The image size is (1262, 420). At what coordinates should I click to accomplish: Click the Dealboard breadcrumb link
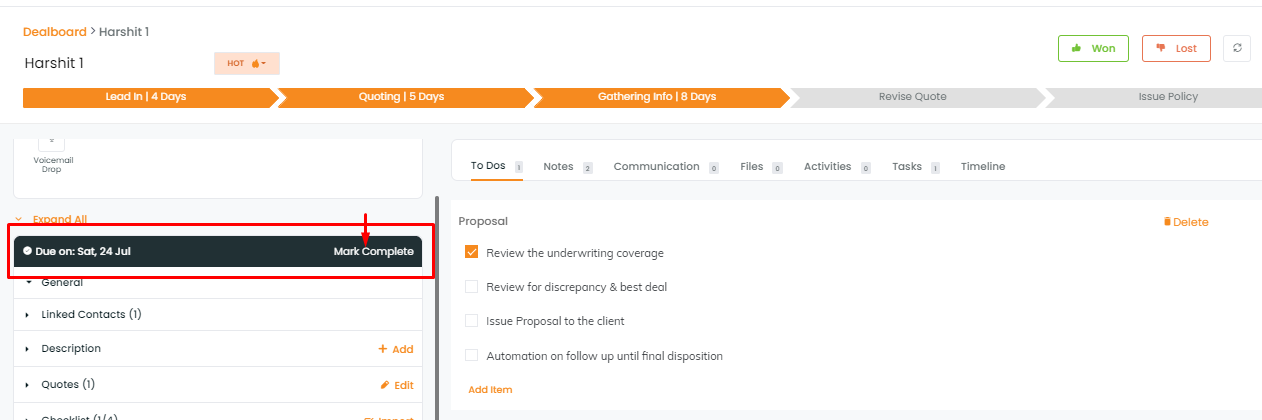click(55, 32)
